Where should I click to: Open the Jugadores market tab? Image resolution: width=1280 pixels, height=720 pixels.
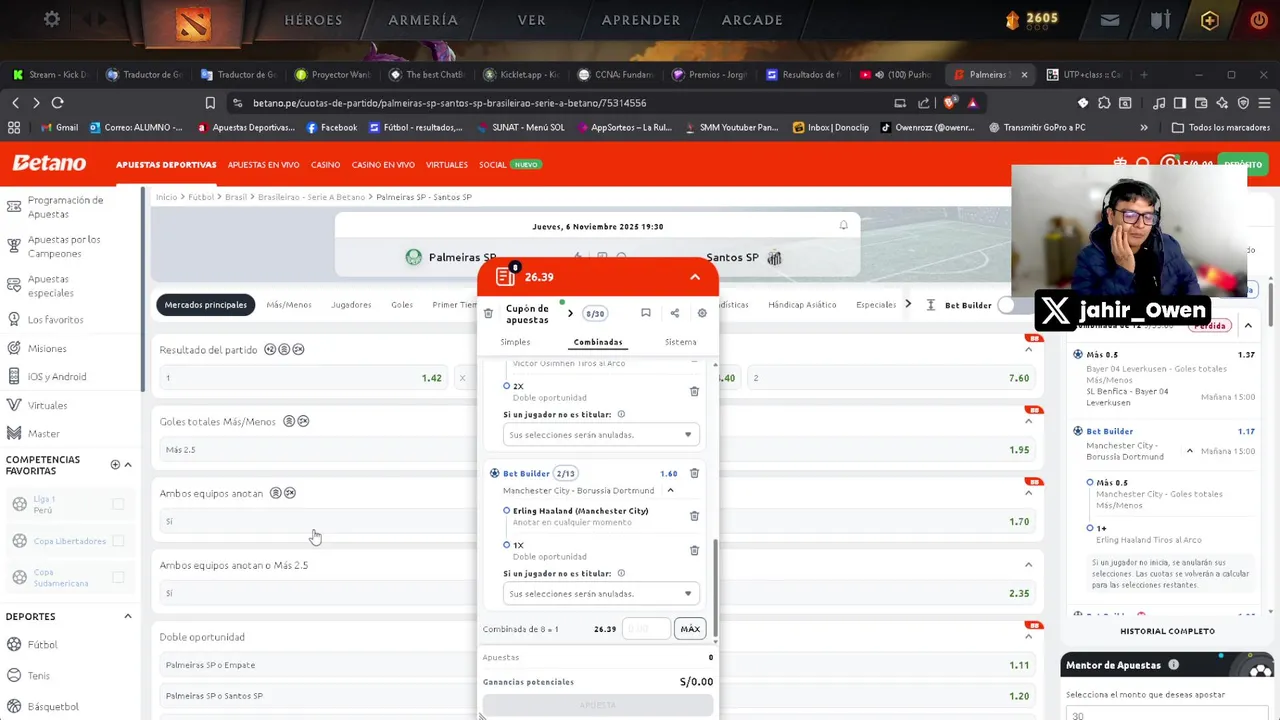pos(351,305)
